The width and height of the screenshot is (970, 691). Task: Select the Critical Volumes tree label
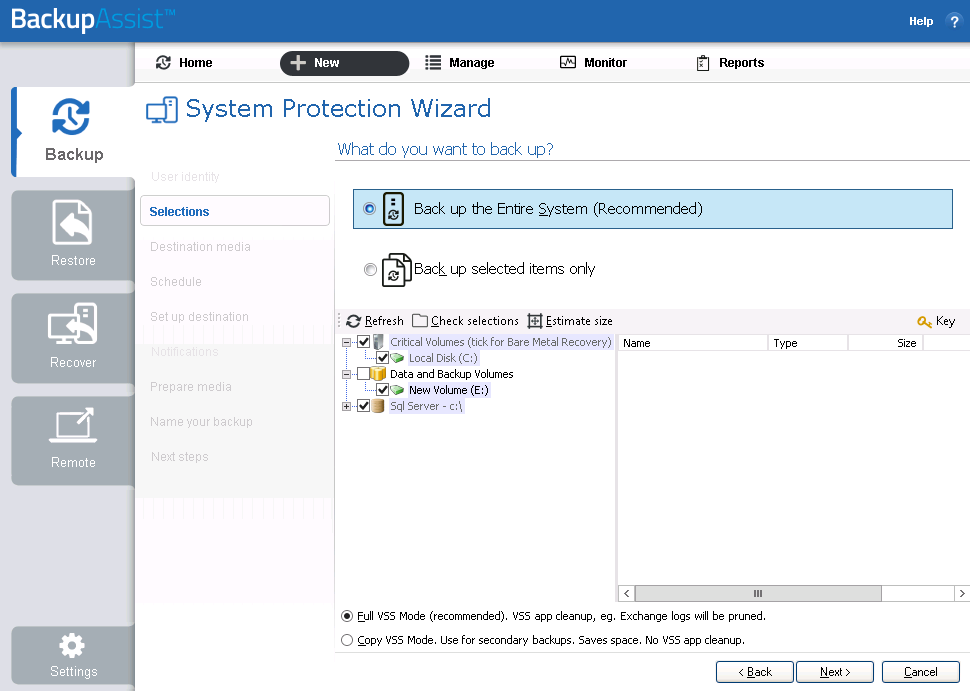coord(500,341)
